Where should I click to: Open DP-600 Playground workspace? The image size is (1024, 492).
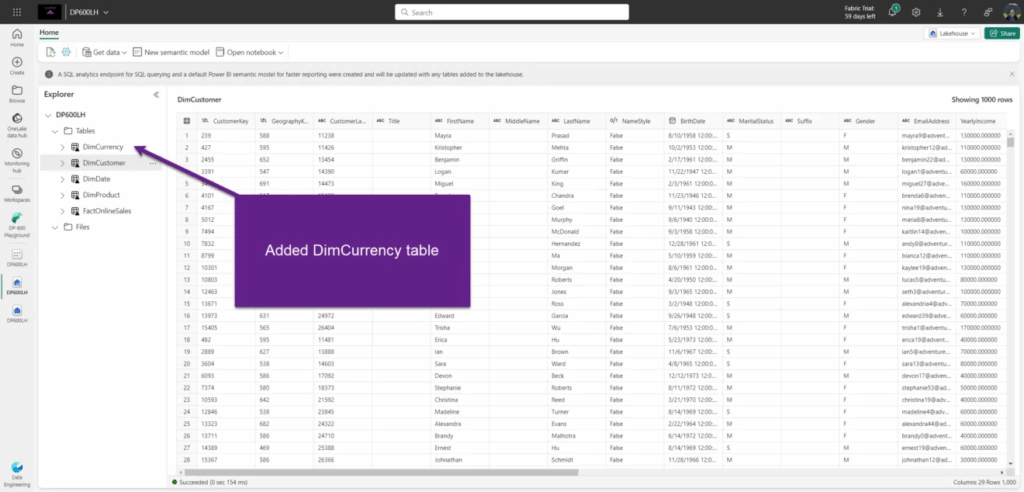(17, 225)
